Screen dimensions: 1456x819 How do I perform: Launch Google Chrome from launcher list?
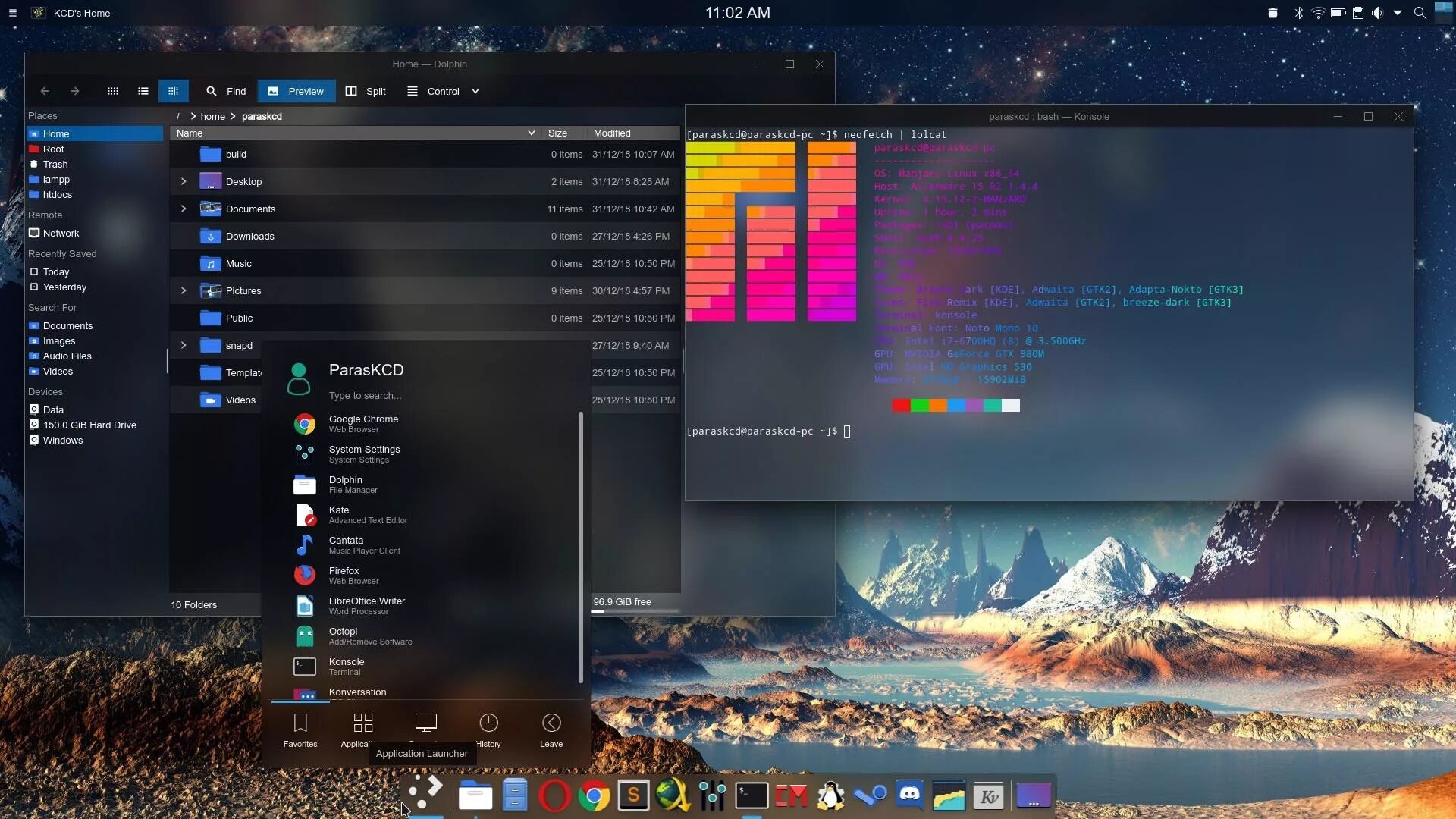(x=363, y=423)
